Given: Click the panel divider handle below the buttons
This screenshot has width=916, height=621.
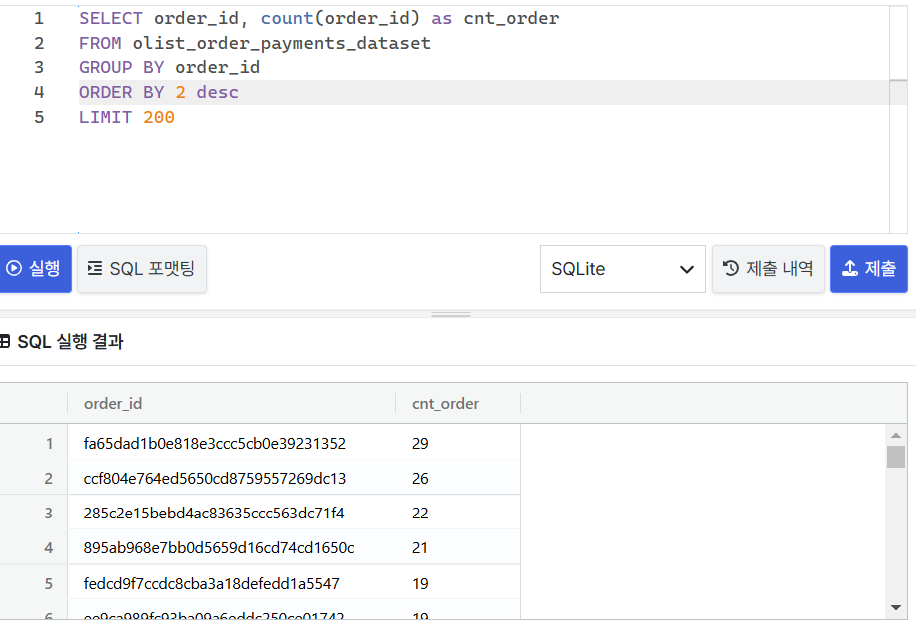Looking at the screenshot, I should point(450,312).
